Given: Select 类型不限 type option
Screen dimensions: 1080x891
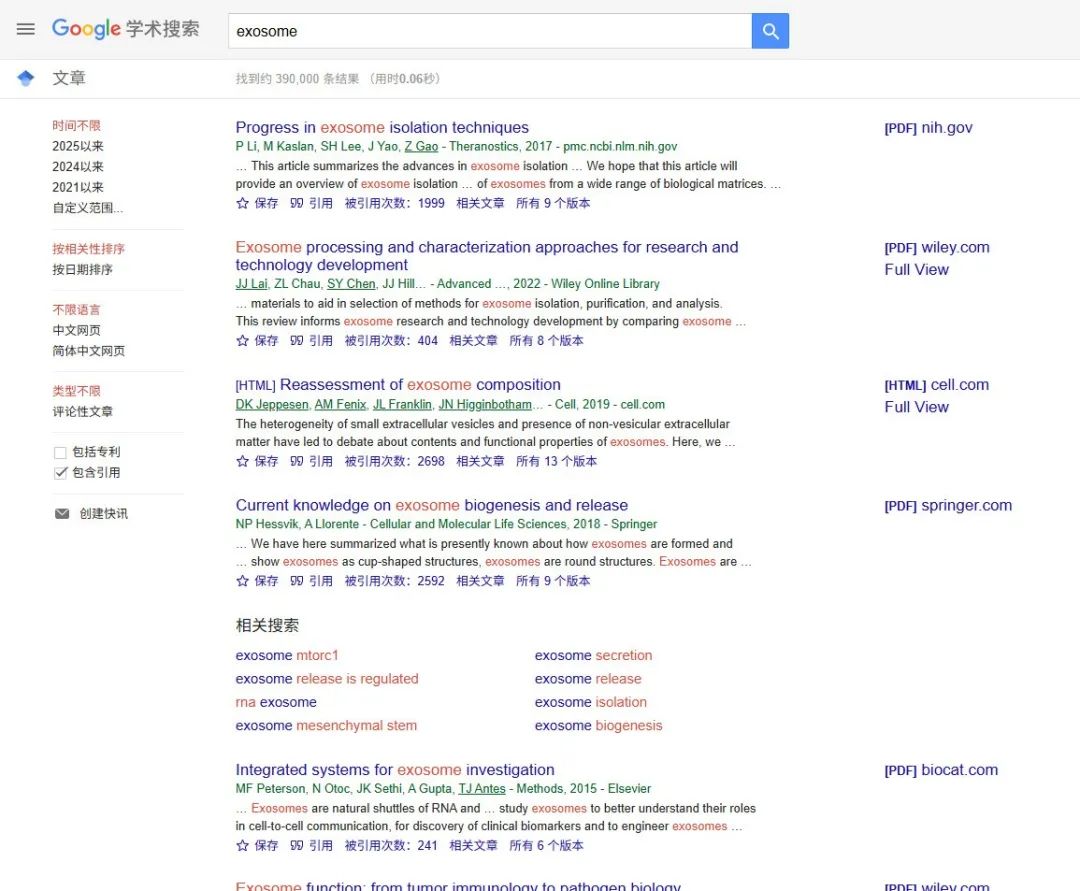Looking at the screenshot, I should click(x=76, y=391).
